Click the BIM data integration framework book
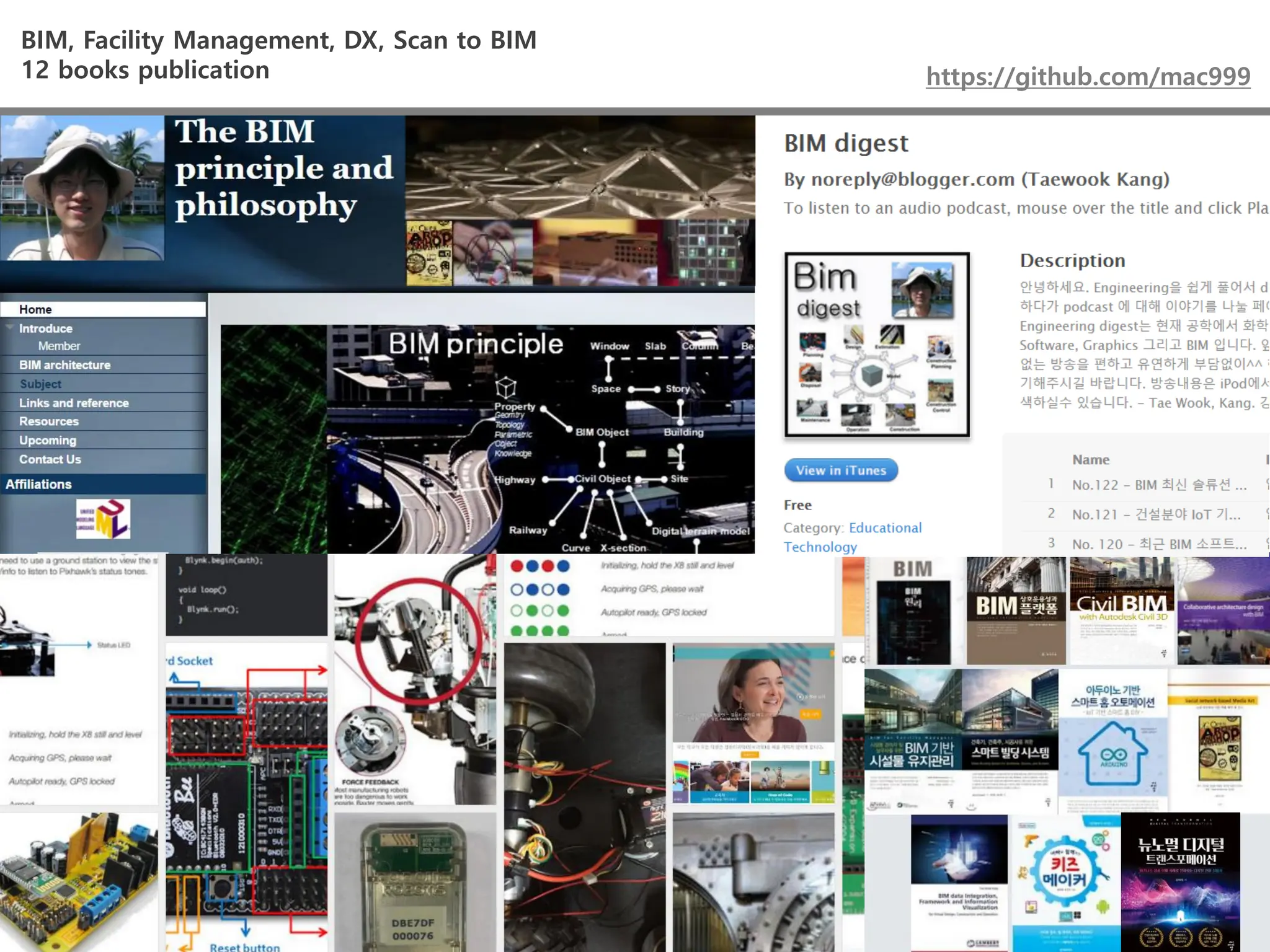Viewport: 1270px width, 952px height. (x=959, y=883)
